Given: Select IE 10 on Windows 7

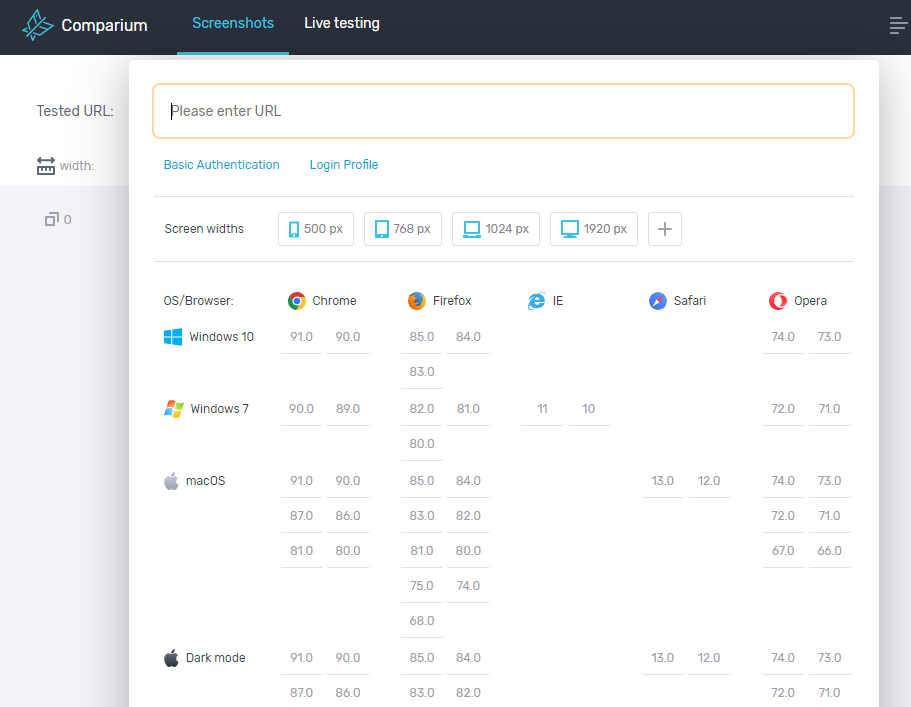Looking at the screenshot, I should [589, 409].
